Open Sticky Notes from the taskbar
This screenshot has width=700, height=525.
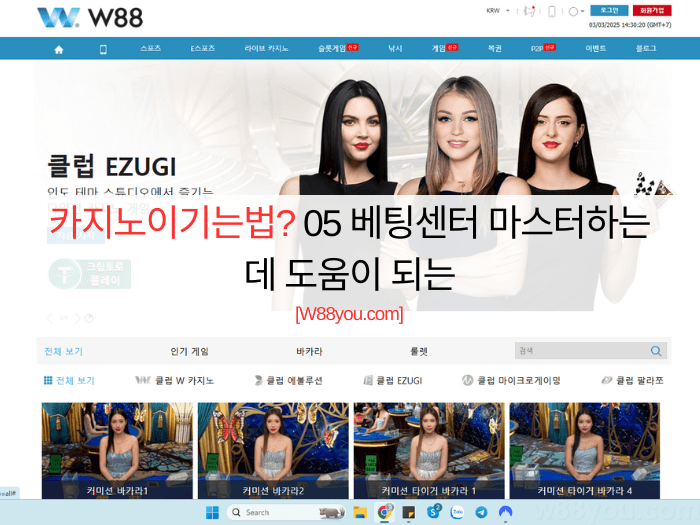click(x=408, y=512)
